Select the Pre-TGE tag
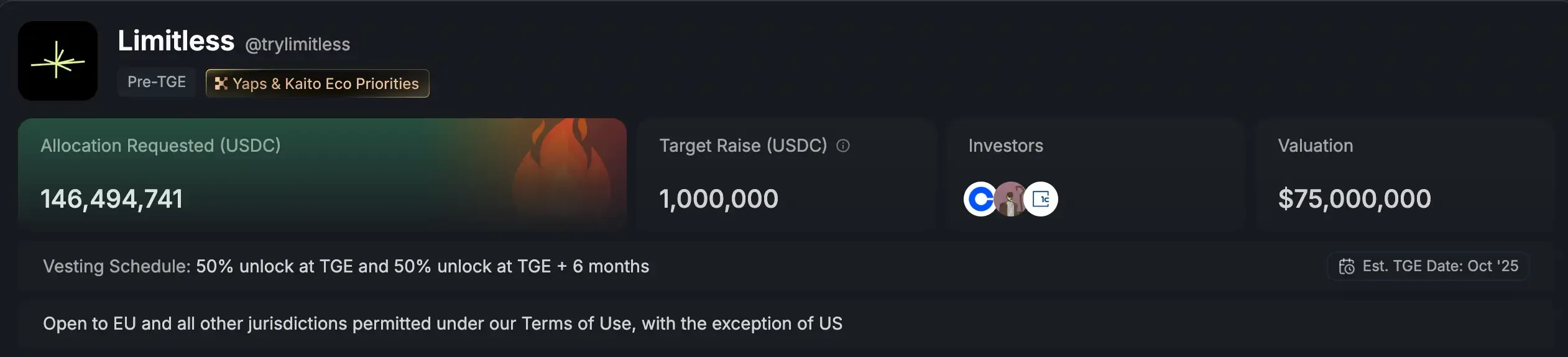This screenshot has width=1568, height=357. pyautogui.click(x=156, y=82)
